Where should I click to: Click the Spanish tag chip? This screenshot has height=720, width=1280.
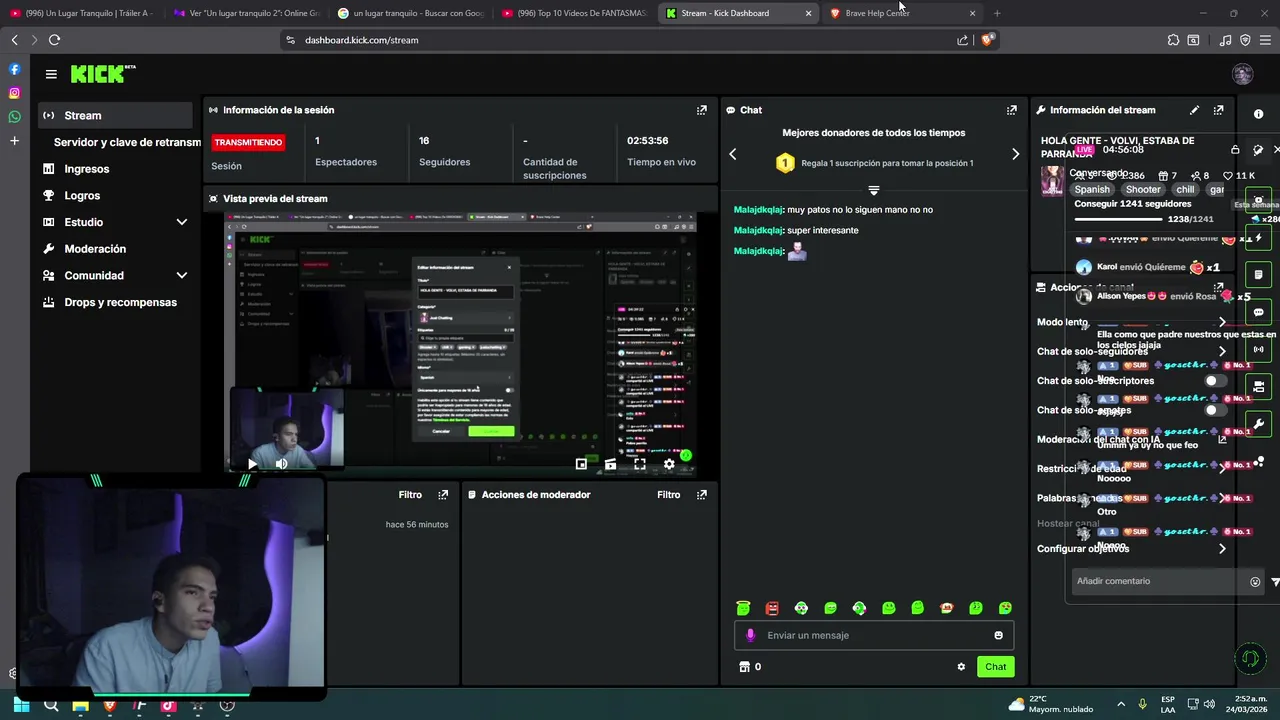(1092, 189)
